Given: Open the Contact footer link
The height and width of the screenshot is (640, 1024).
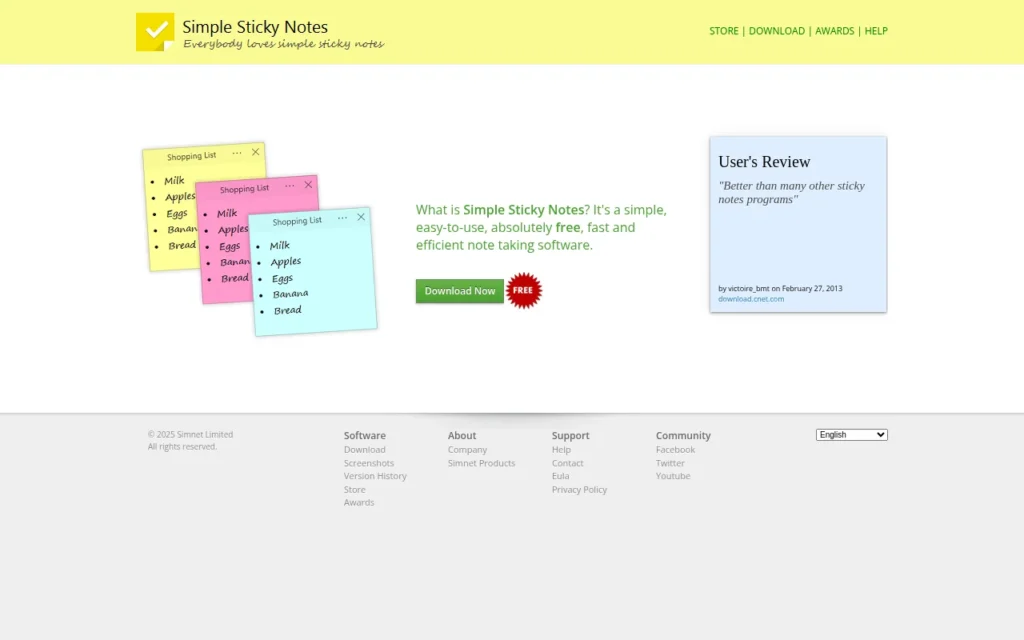Looking at the screenshot, I should point(568,463).
